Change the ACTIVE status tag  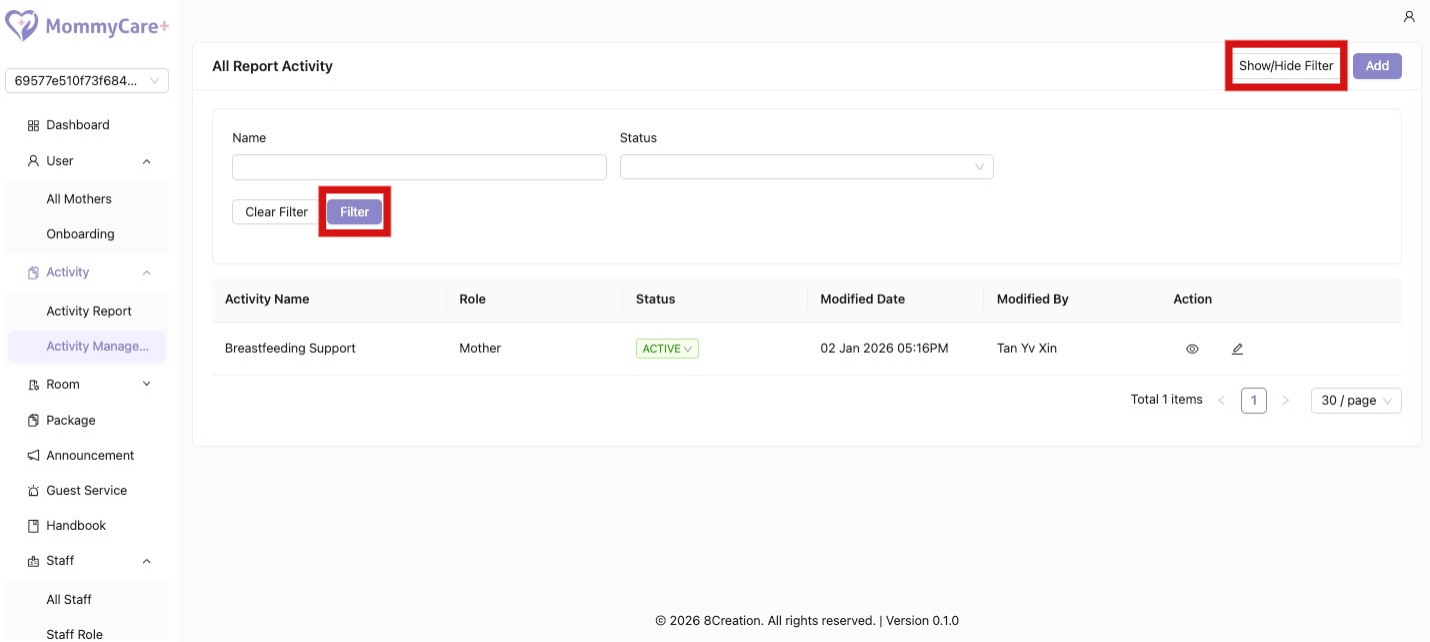[x=667, y=349]
